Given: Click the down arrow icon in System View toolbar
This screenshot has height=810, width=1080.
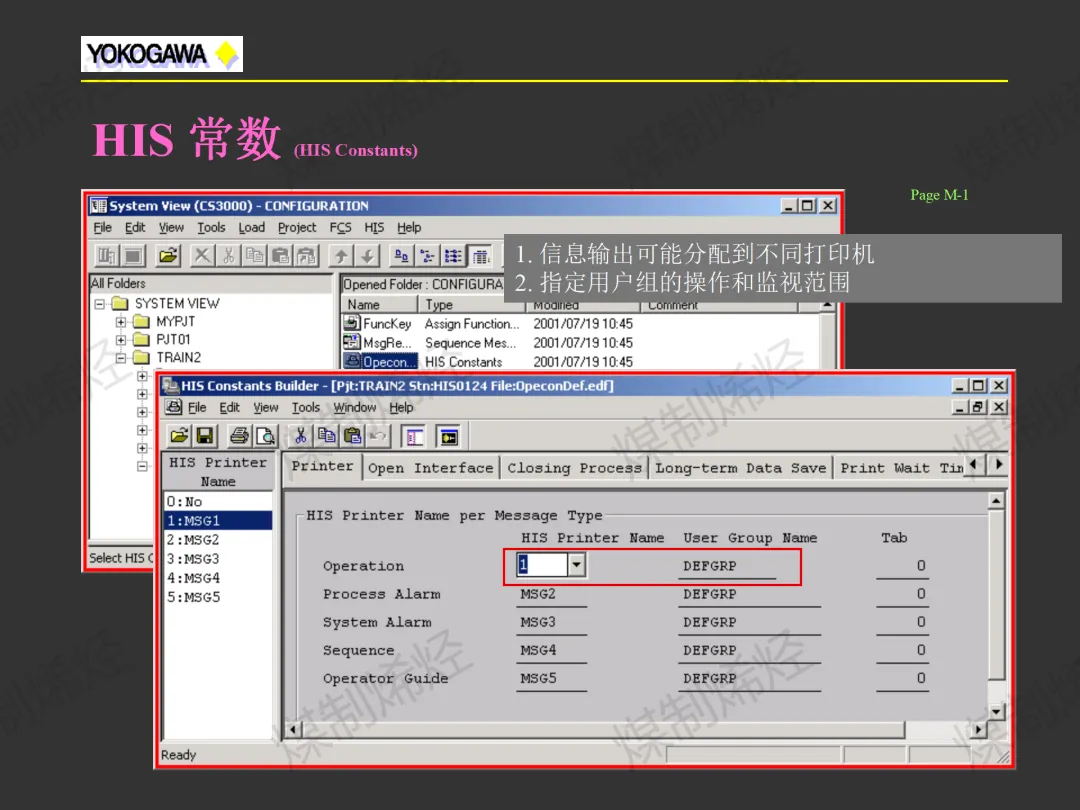Looking at the screenshot, I should pos(368,256).
